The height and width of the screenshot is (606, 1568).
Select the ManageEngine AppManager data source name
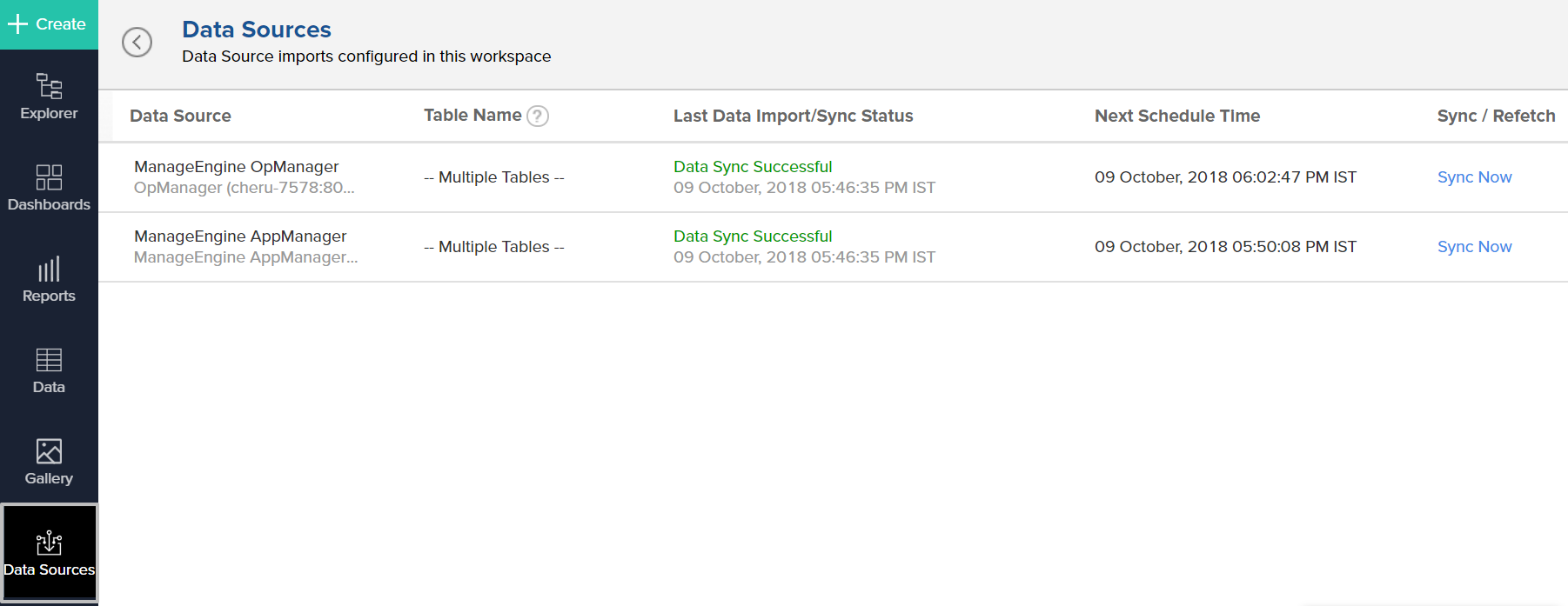click(x=240, y=236)
